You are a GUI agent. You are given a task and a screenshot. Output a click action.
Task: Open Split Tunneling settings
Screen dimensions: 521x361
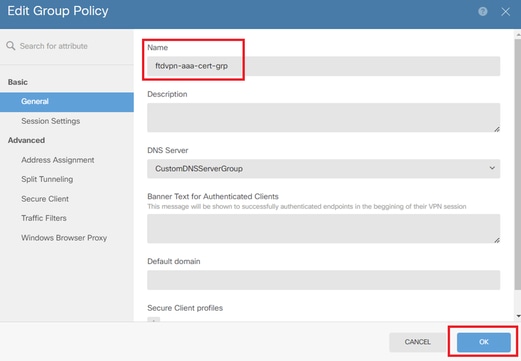pyautogui.click(x=47, y=179)
